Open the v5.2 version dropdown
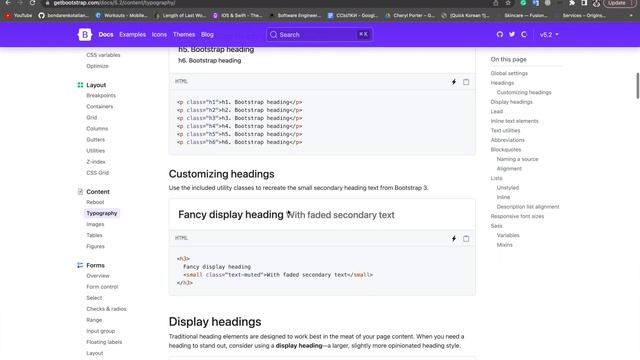This screenshot has height=360, width=640. pos(549,35)
